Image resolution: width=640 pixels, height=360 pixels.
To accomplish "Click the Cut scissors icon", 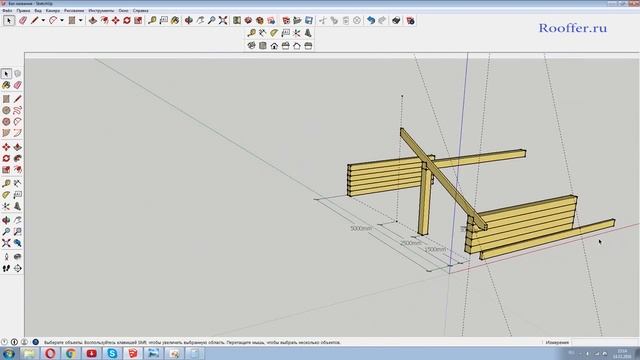I will [x=322, y=20].
